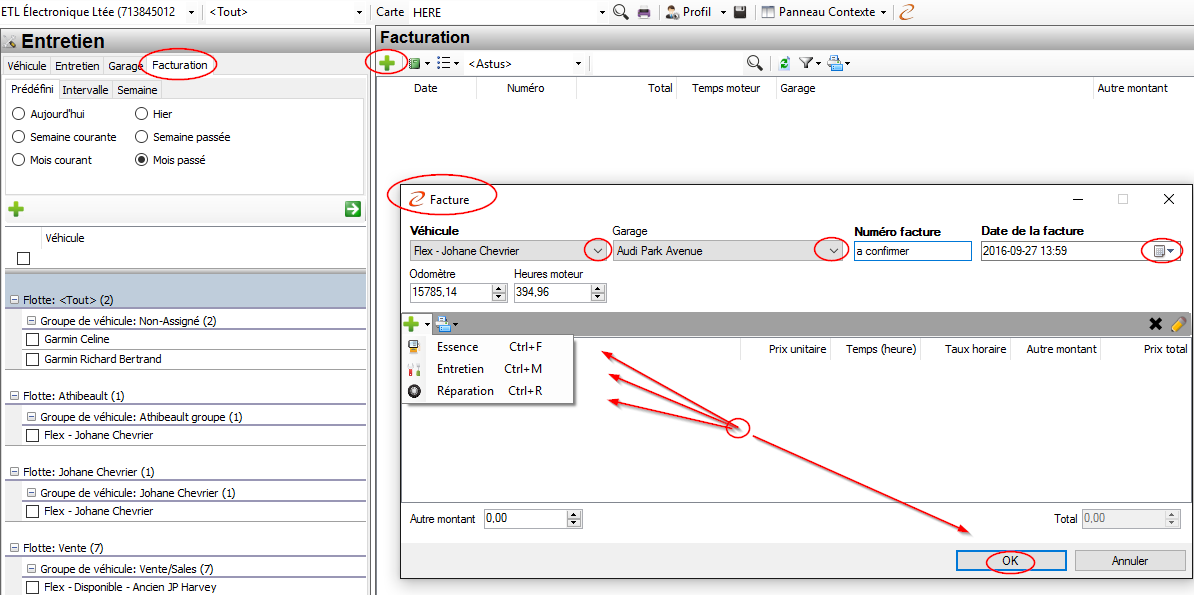Screen dimensions: 1194x595
Task: Click the green refresh icon in Facturation toolbar
Action: tap(784, 63)
